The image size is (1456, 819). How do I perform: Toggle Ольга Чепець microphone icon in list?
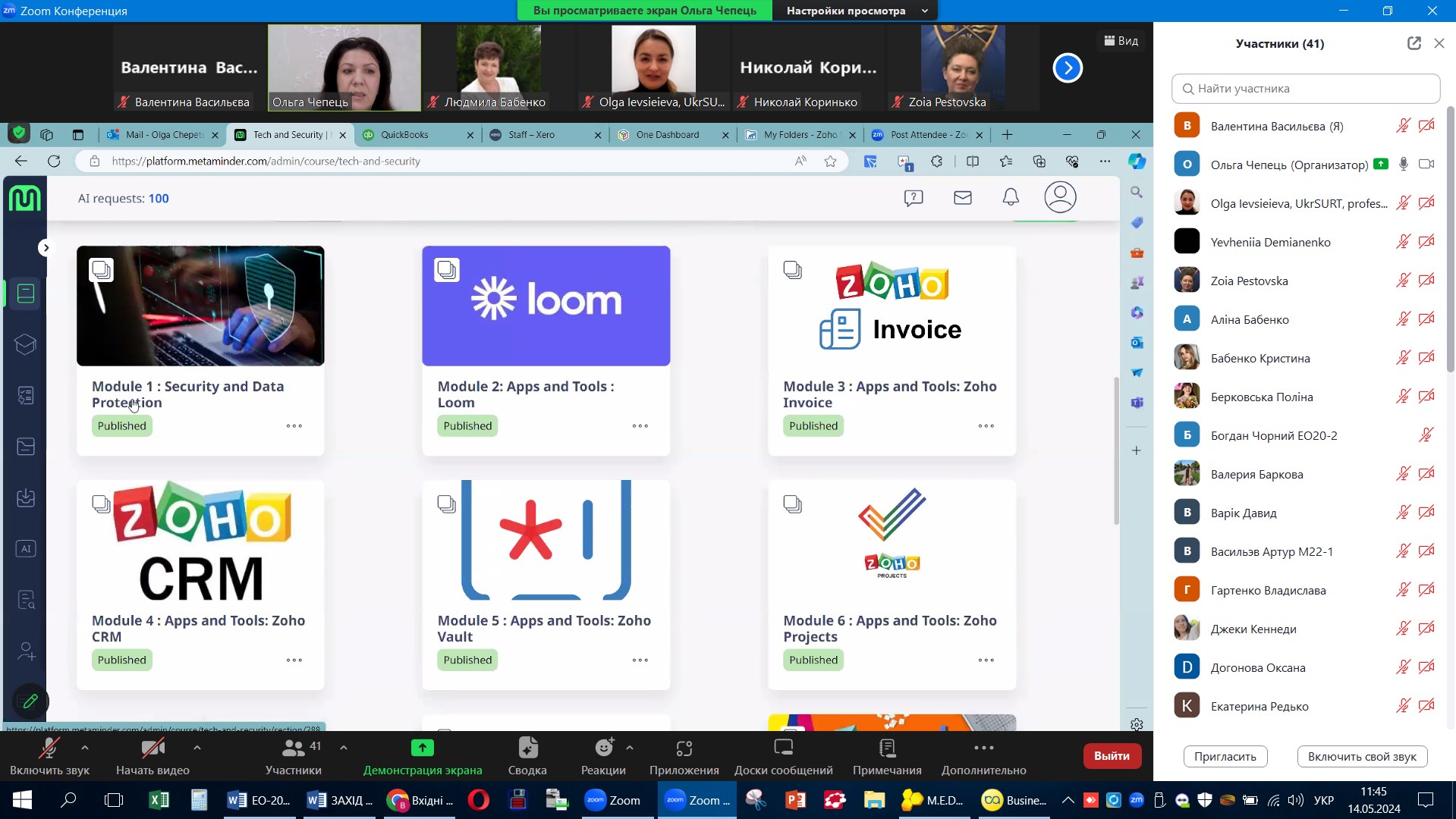point(1404,165)
